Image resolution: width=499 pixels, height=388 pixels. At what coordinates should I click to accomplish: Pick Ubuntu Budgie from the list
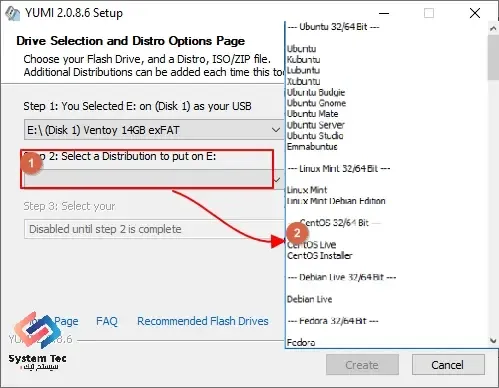tap(316, 92)
